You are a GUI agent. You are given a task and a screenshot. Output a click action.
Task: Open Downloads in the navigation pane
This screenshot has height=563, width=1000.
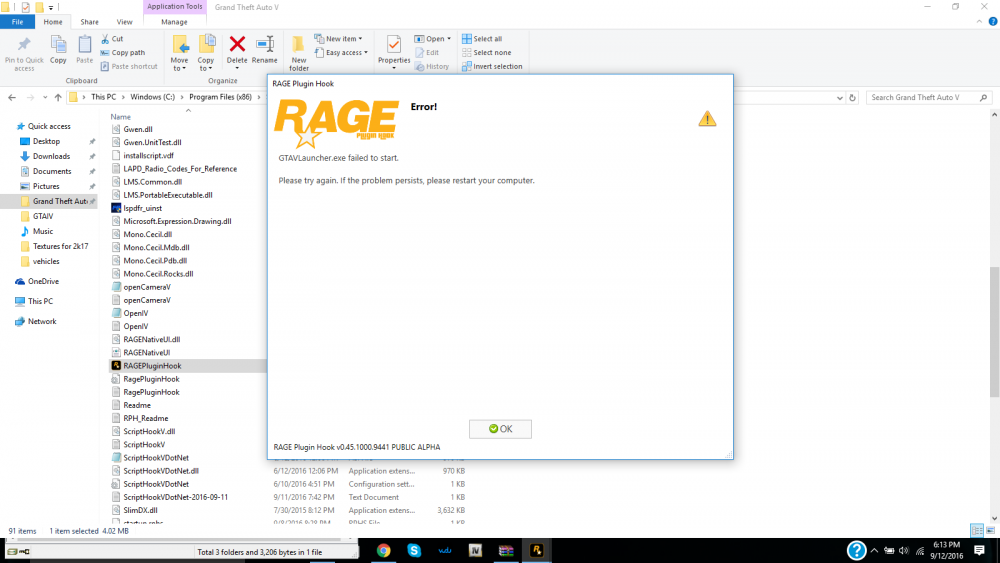click(x=52, y=156)
